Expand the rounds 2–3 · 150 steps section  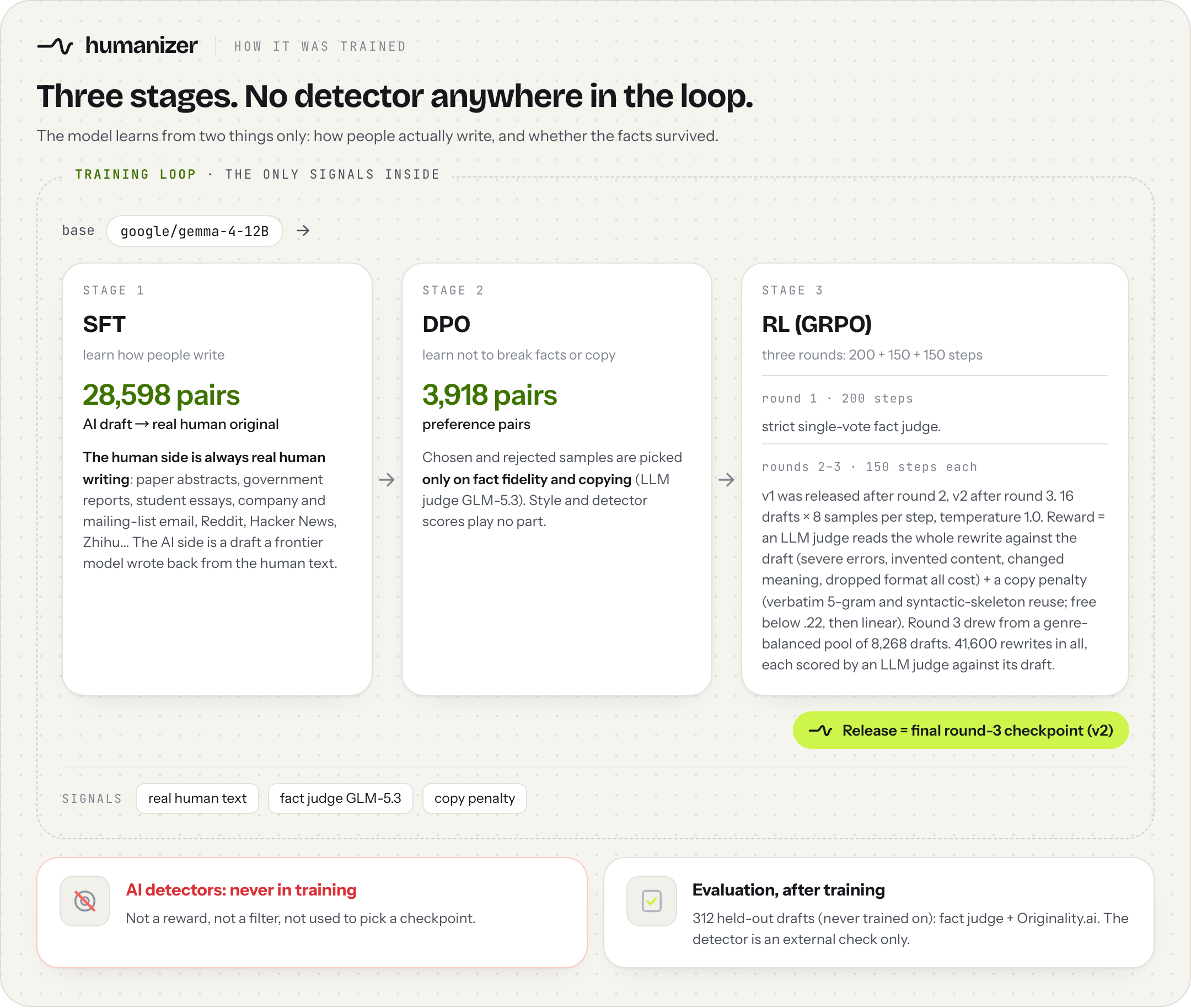[x=869, y=467]
